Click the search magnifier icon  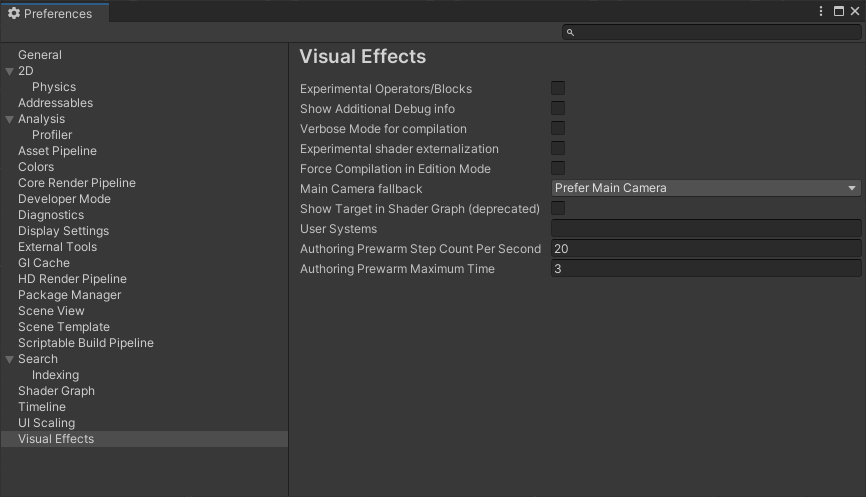(x=570, y=33)
